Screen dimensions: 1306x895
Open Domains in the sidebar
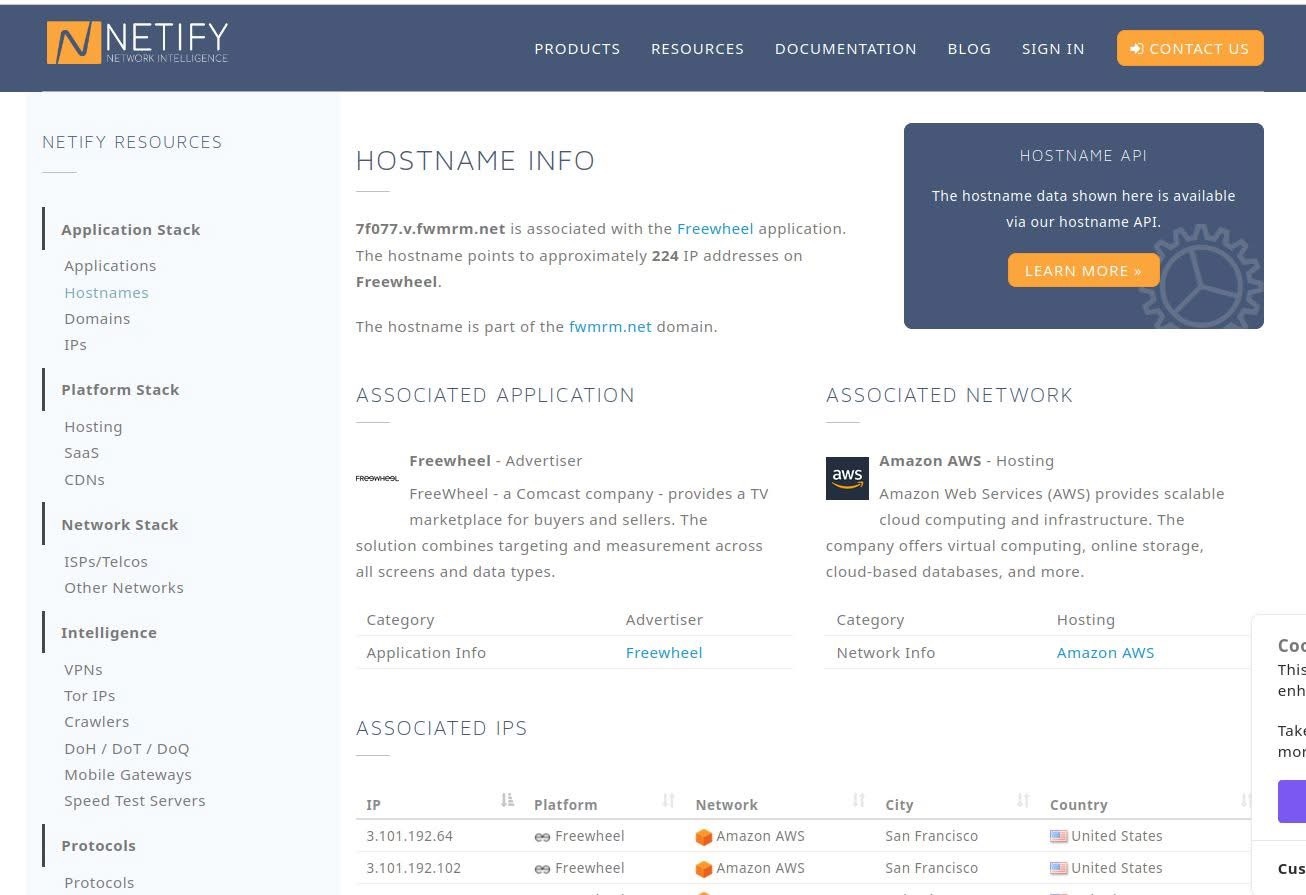tap(97, 319)
